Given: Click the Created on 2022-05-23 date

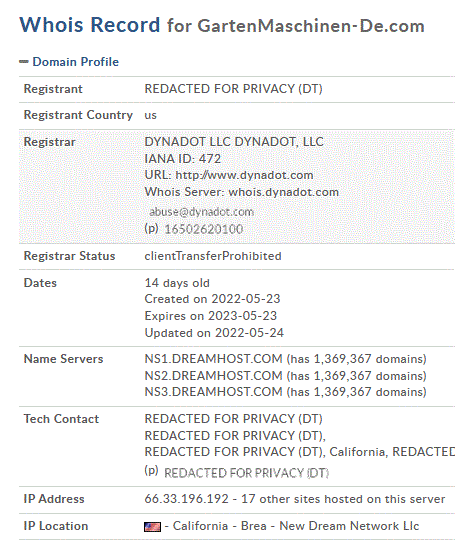Looking at the screenshot, I should pos(212,299).
